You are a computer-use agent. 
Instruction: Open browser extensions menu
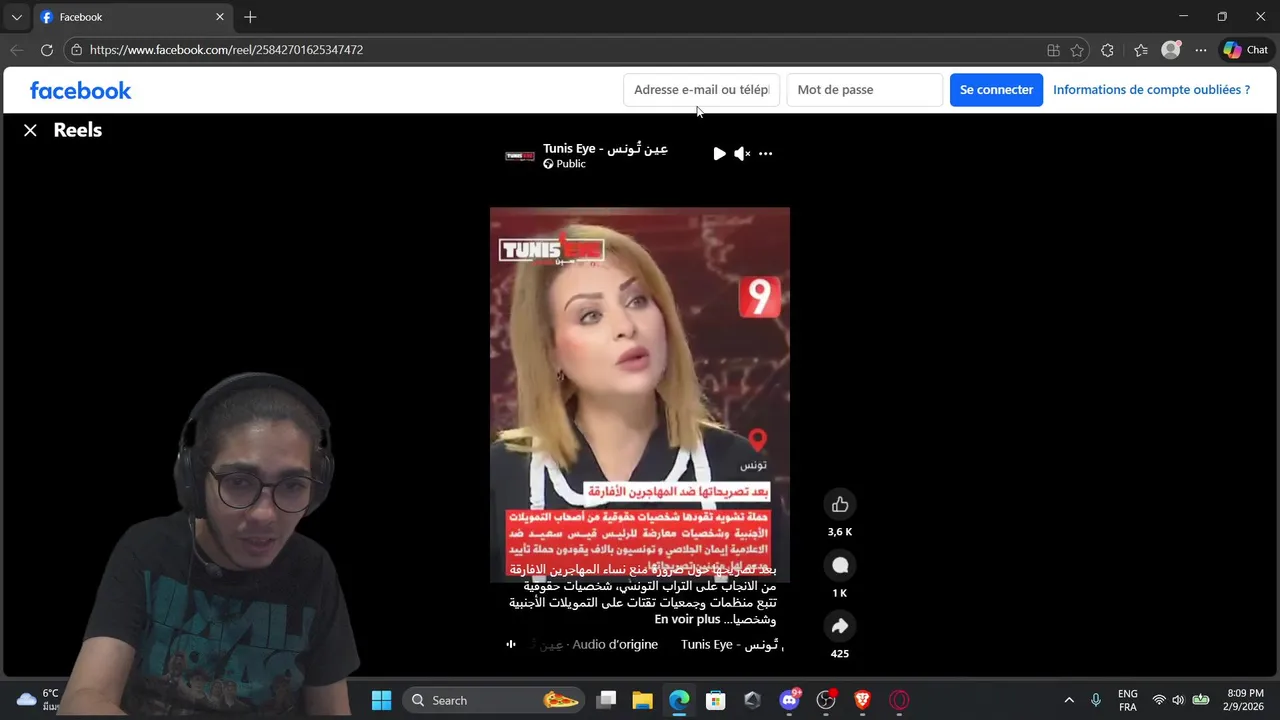pyautogui.click(x=1107, y=50)
